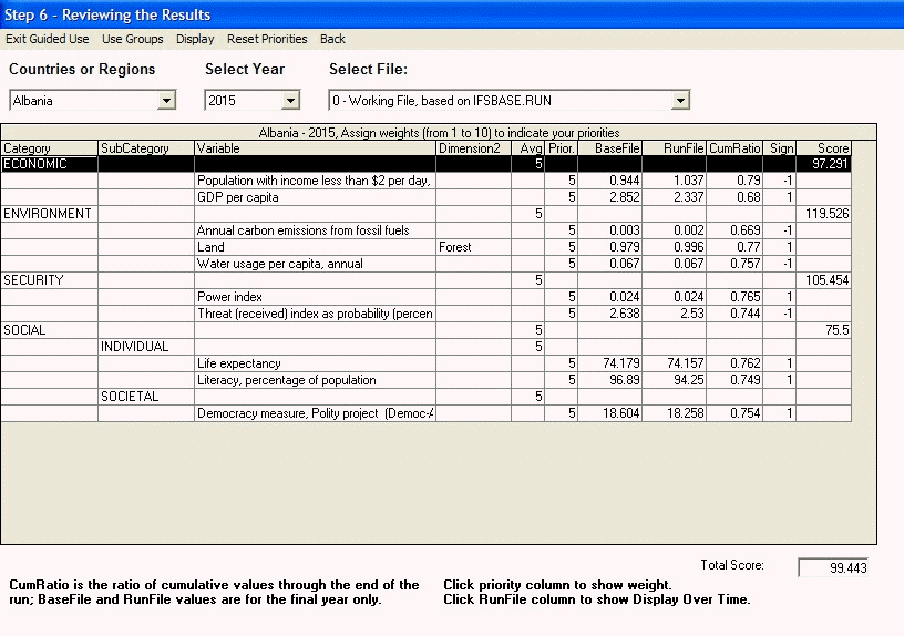Expand the Countries or Regions dropdown

pyautogui.click(x=167, y=100)
